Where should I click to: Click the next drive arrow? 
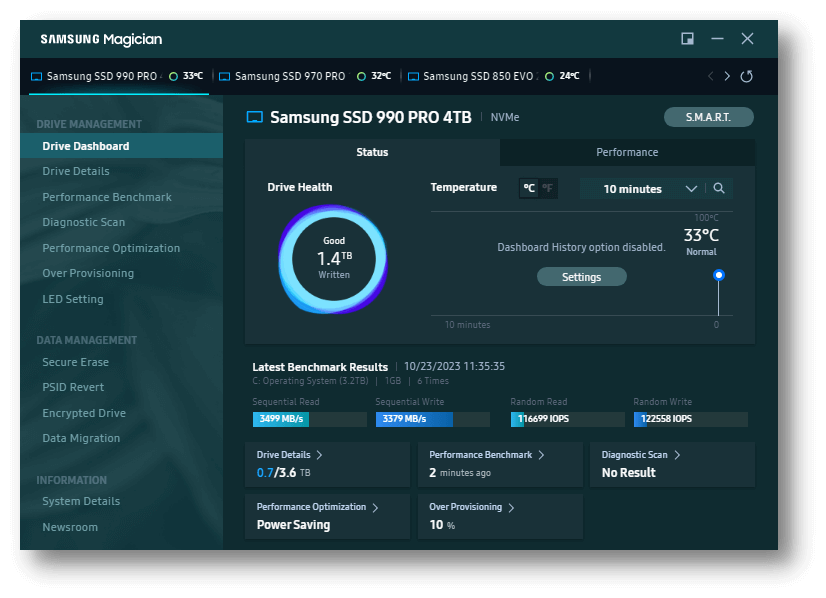click(x=727, y=77)
